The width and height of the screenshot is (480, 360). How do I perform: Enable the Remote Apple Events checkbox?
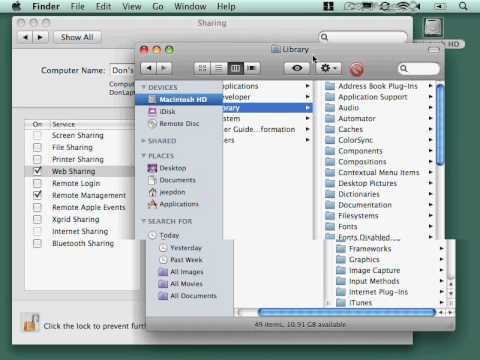click(x=37, y=207)
